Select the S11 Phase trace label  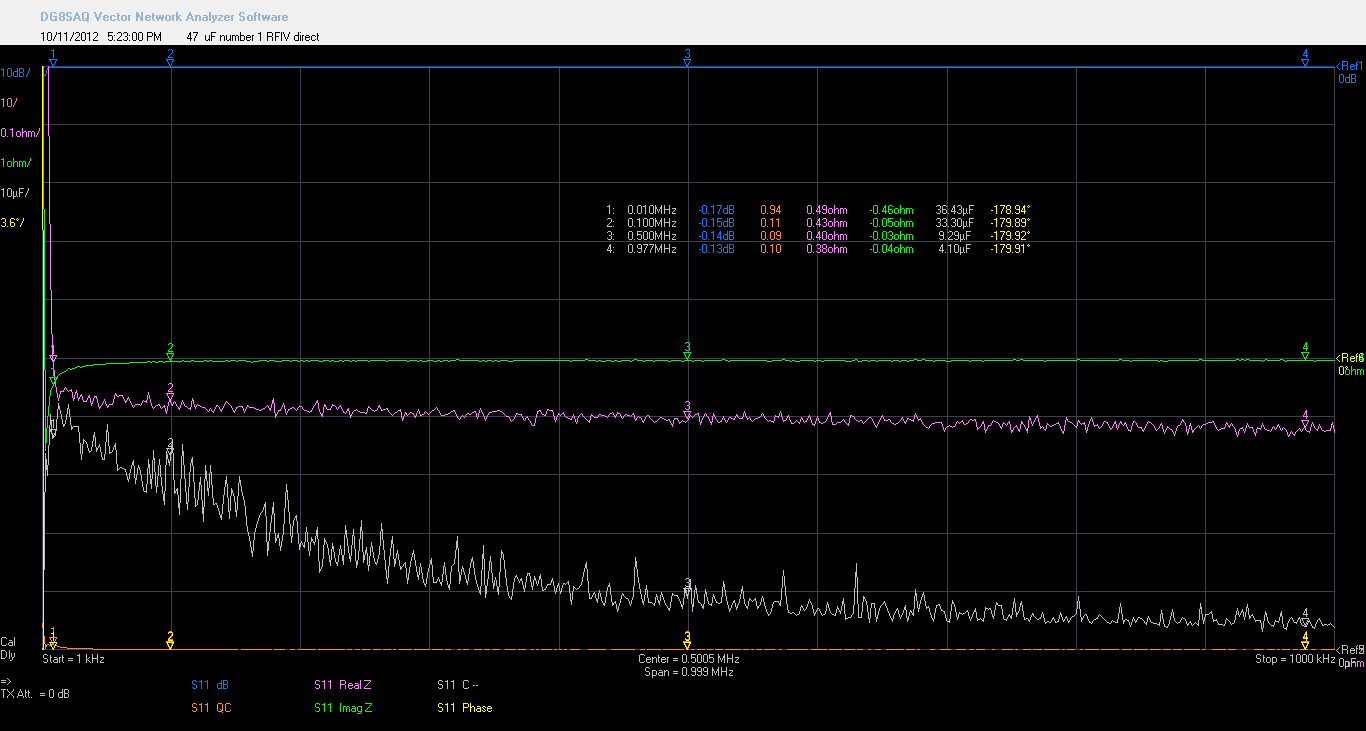(465, 708)
